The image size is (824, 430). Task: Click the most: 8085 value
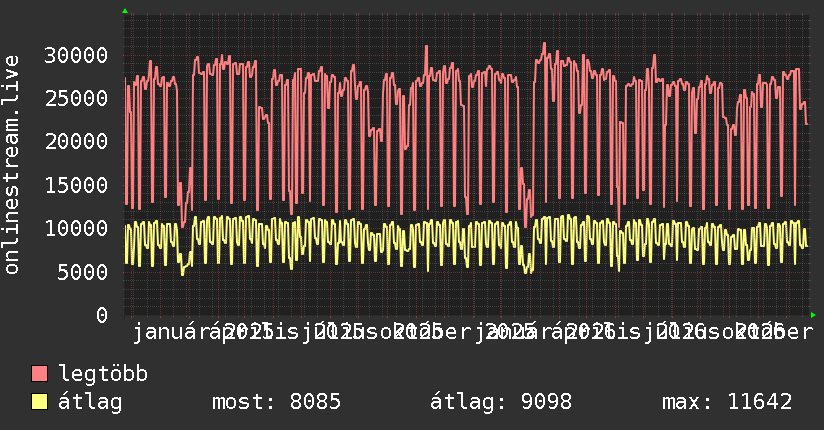click(x=276, y=402)
